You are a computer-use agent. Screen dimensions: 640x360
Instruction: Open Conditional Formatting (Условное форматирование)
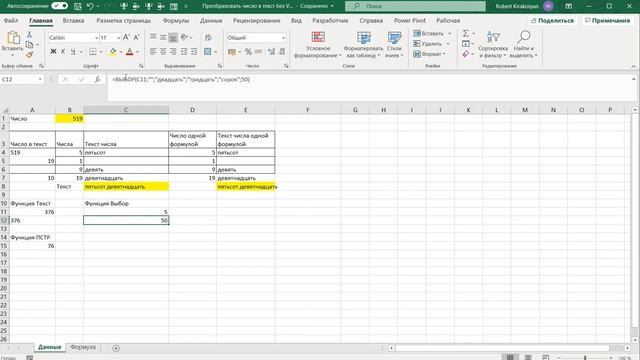[318, 44]
